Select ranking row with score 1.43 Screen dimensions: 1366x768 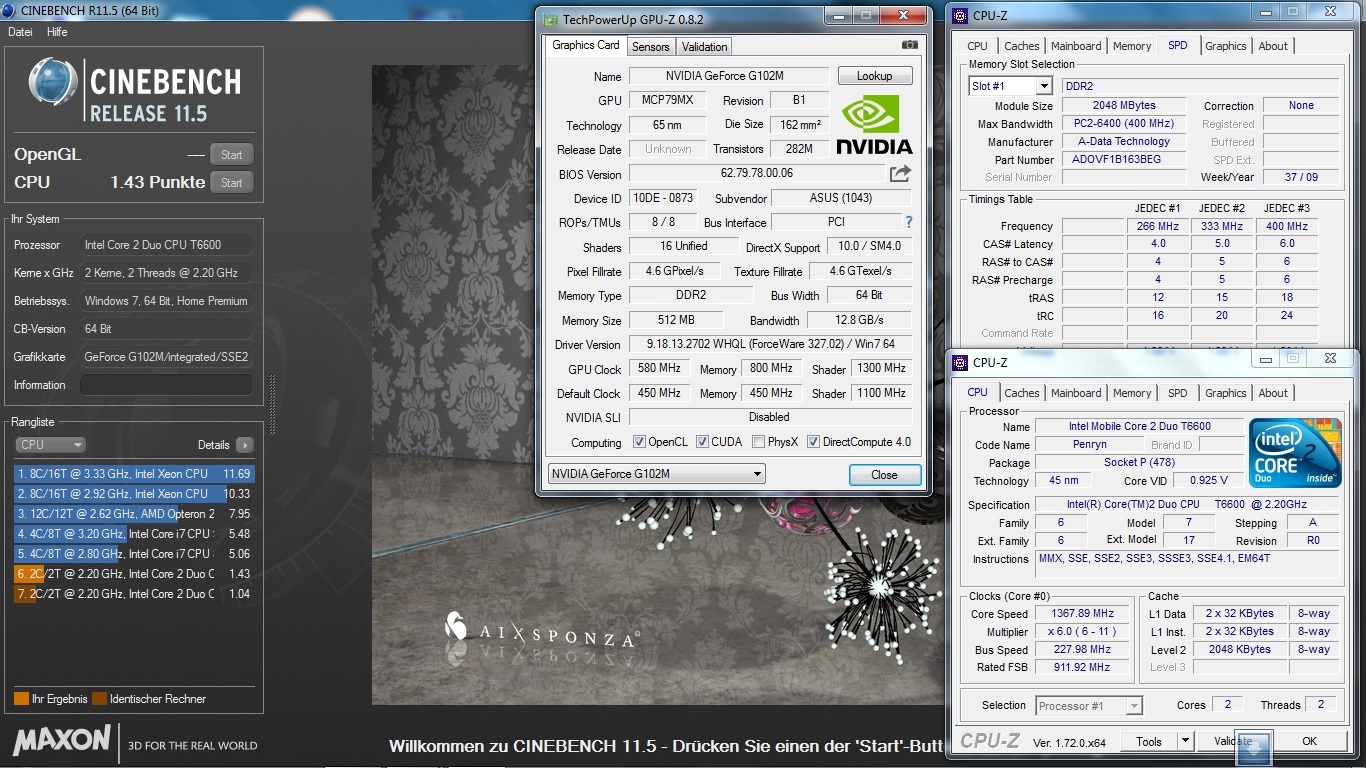[134, 574]
